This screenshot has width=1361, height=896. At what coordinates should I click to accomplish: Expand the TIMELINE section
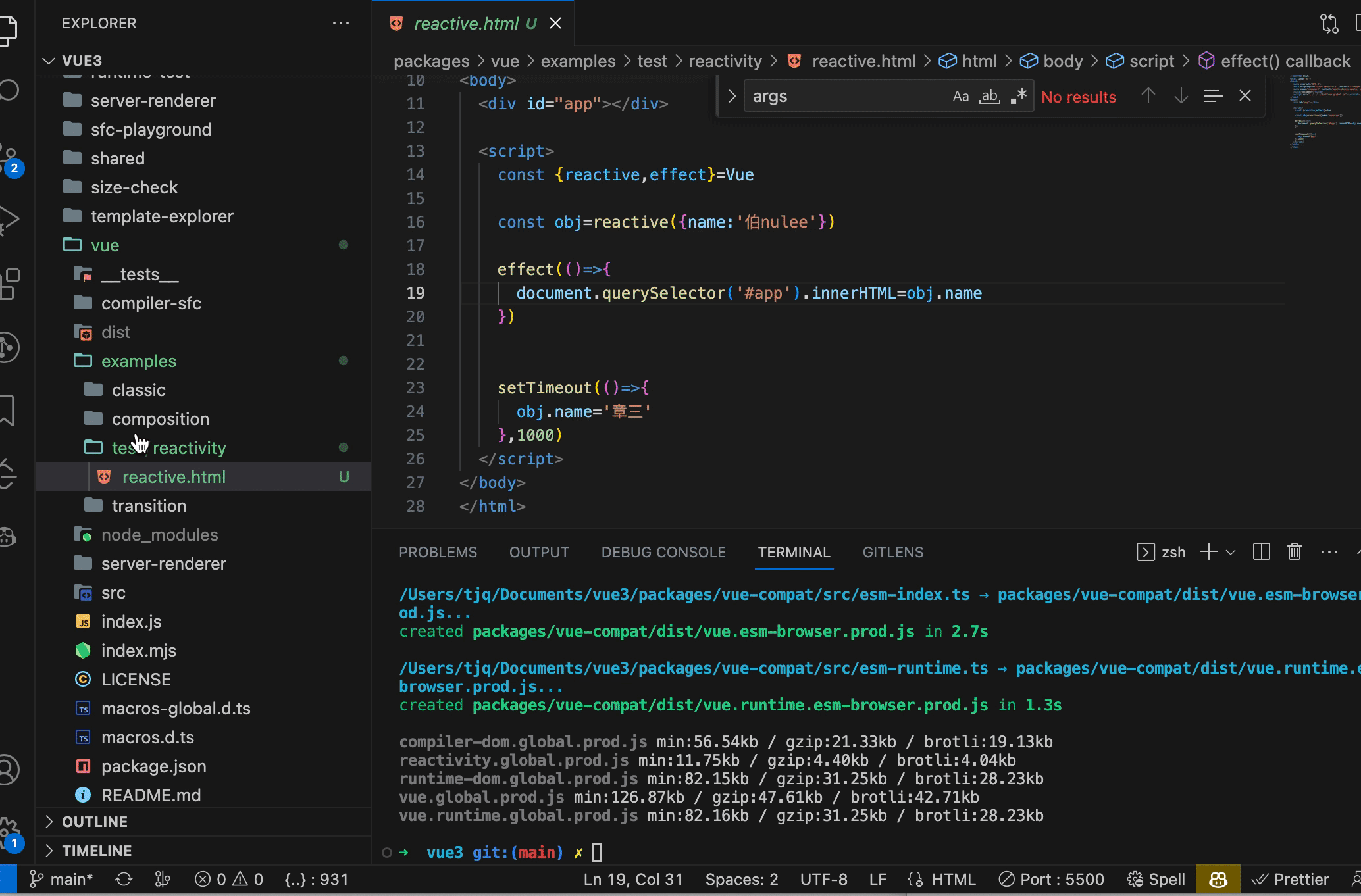(x=96, y=851)
